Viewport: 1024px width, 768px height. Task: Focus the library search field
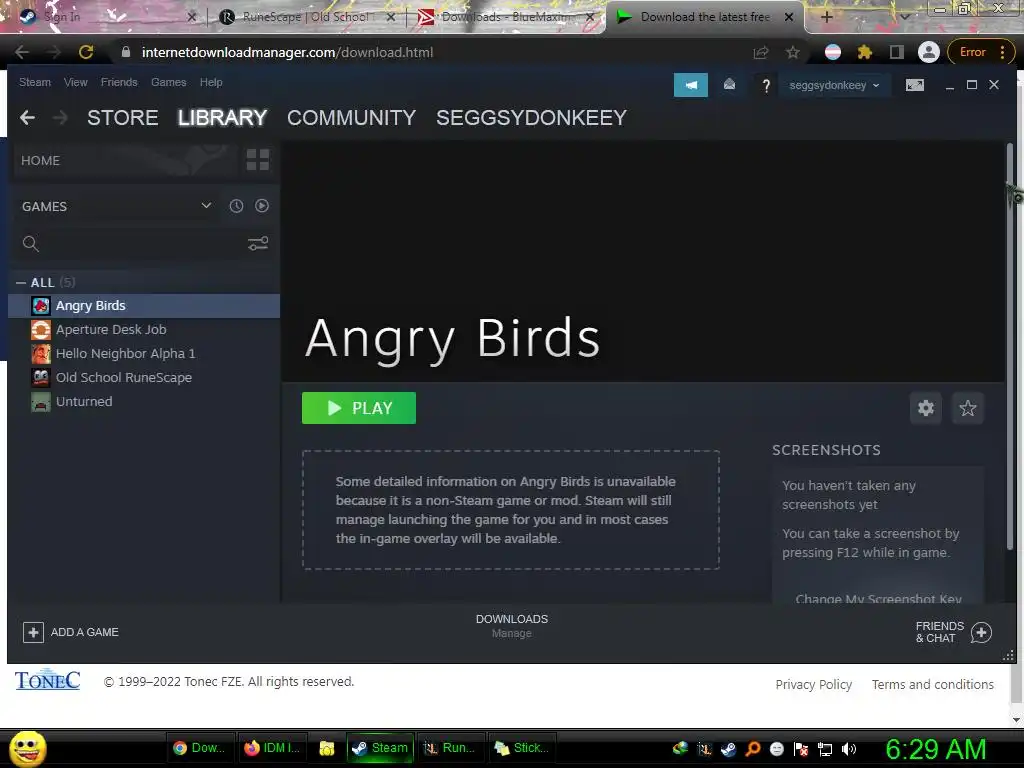(x=142, y=244)
